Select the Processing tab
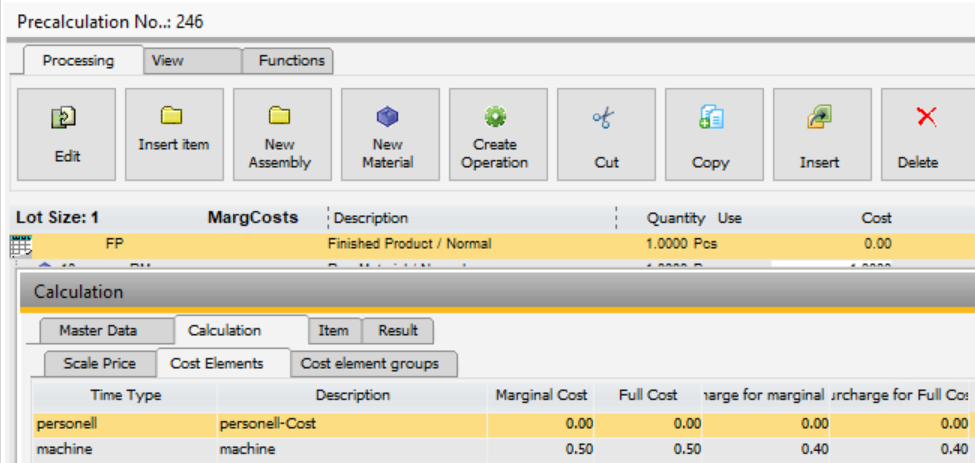Screen dimensions: 975x463 coord(78,61)
